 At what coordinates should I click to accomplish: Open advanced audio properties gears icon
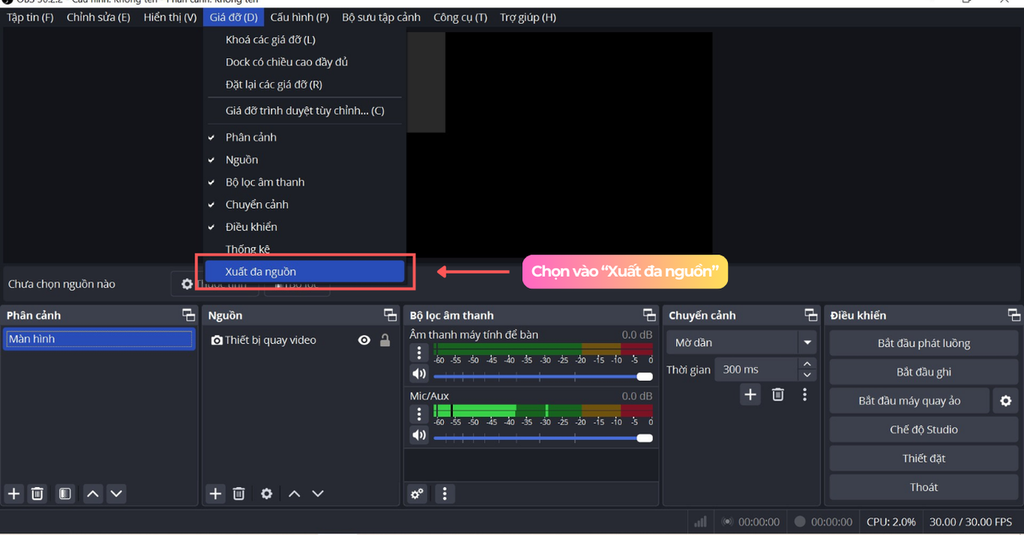point(417,494)
